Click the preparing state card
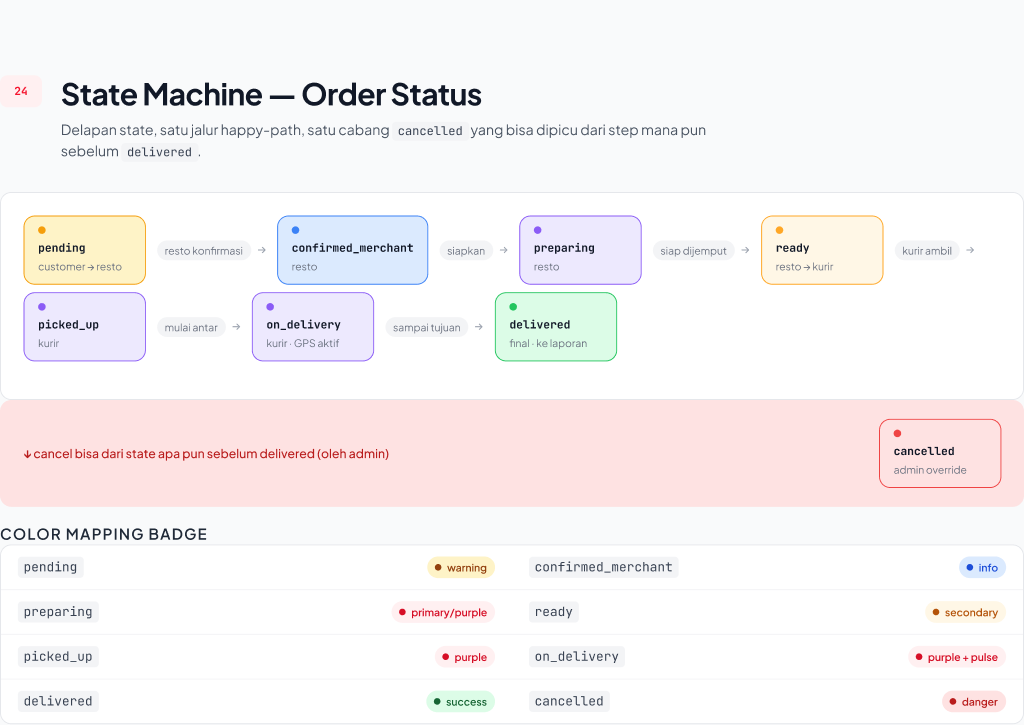1024x725 pixels. [x=580, y=250]
